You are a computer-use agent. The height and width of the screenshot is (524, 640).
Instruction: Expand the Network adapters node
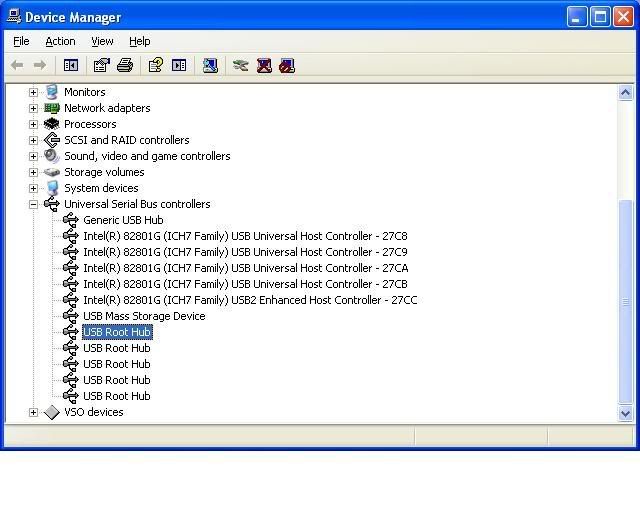coord(33,108)
